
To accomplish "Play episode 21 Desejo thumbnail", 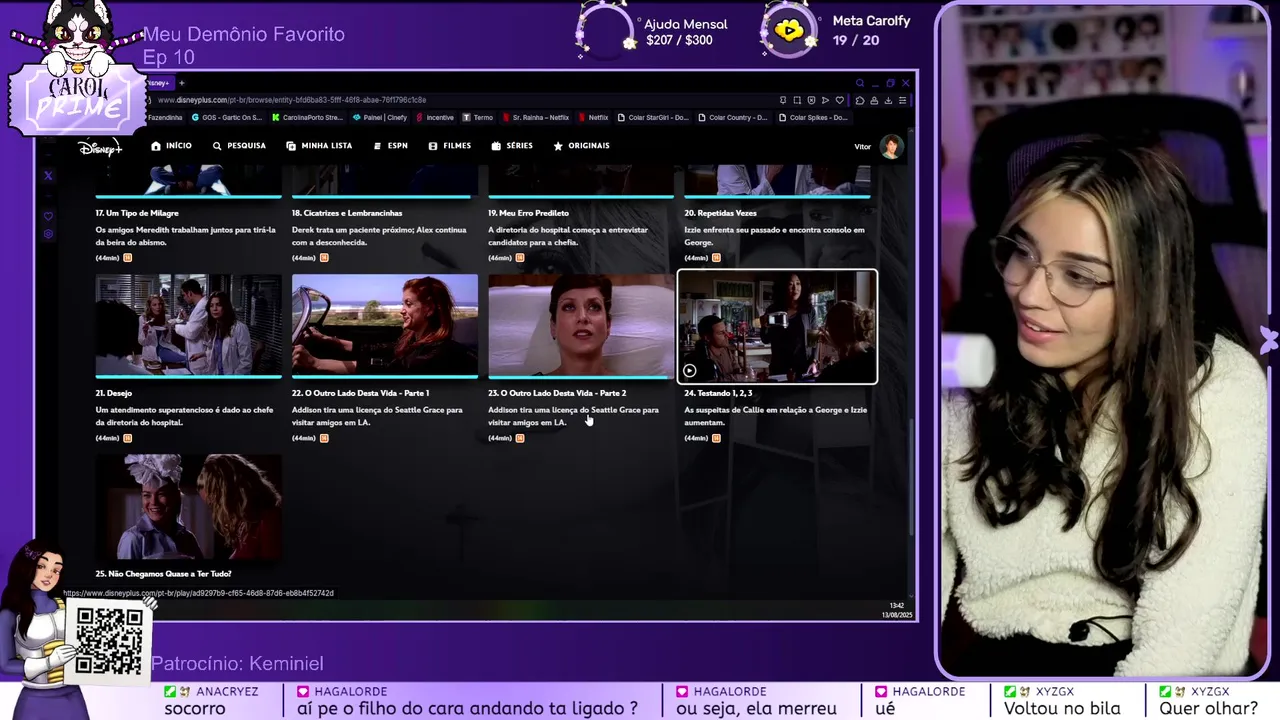I will (x=188, y=324).
